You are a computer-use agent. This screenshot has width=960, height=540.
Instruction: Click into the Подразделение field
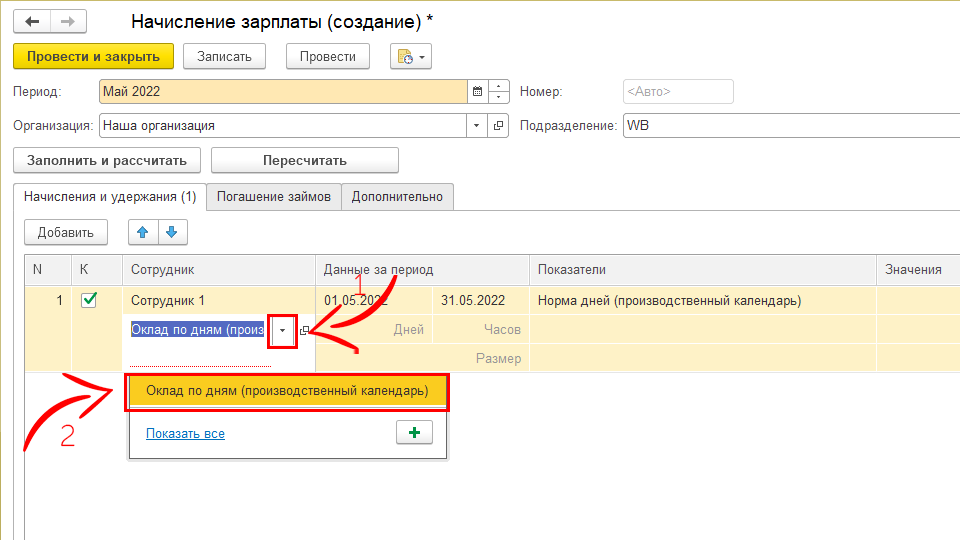tap(790, 126)
